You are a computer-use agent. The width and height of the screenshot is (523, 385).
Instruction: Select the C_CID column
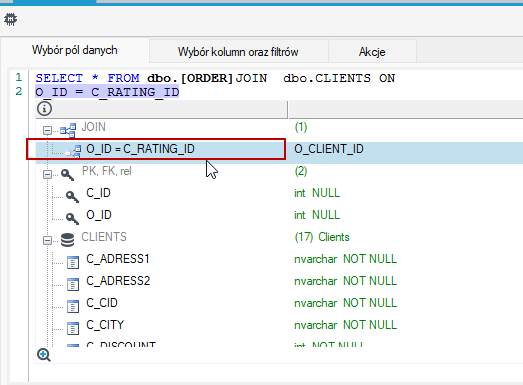tap(102, 303)
